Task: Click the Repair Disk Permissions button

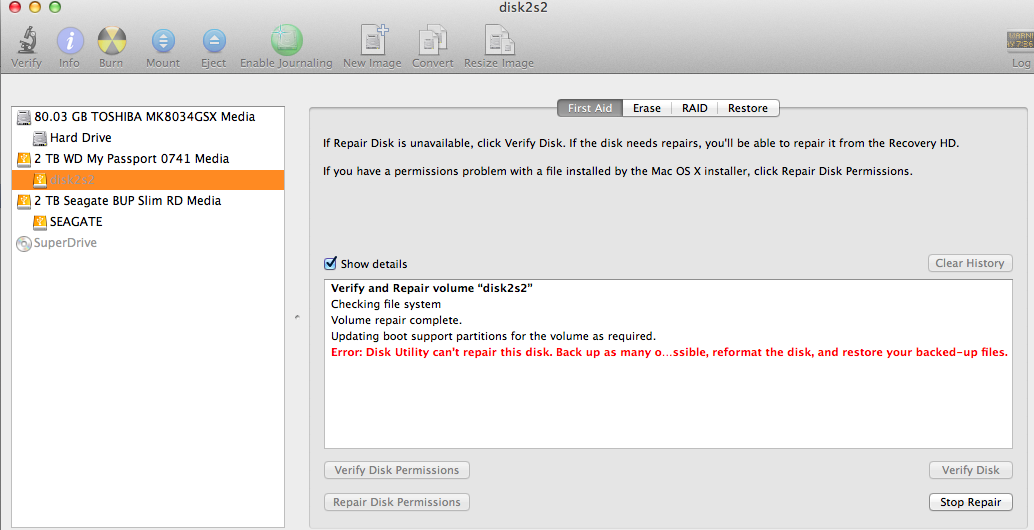Action: tap(397, 502)
